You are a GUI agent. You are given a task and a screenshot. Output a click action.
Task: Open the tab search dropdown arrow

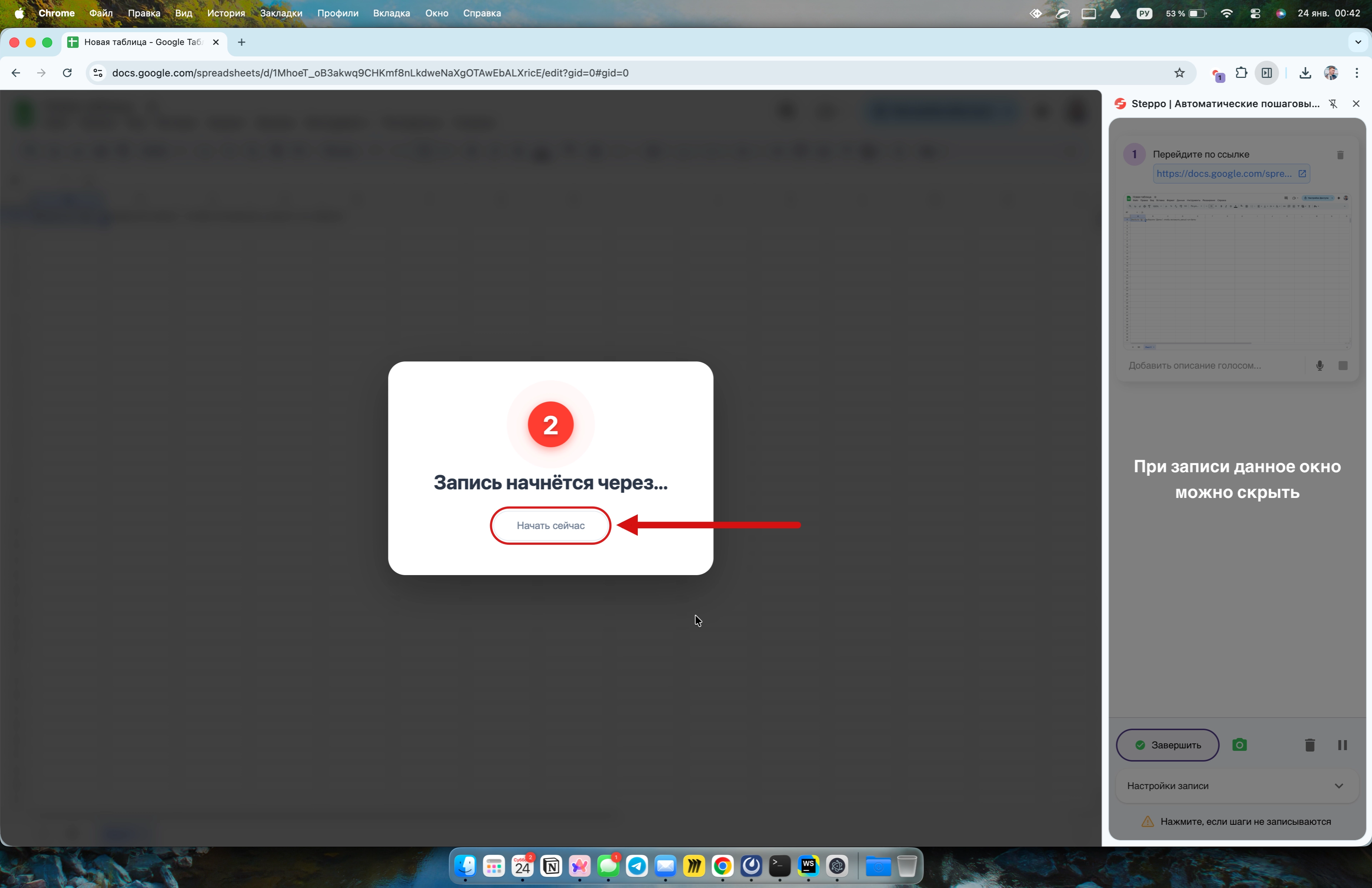1358,42
